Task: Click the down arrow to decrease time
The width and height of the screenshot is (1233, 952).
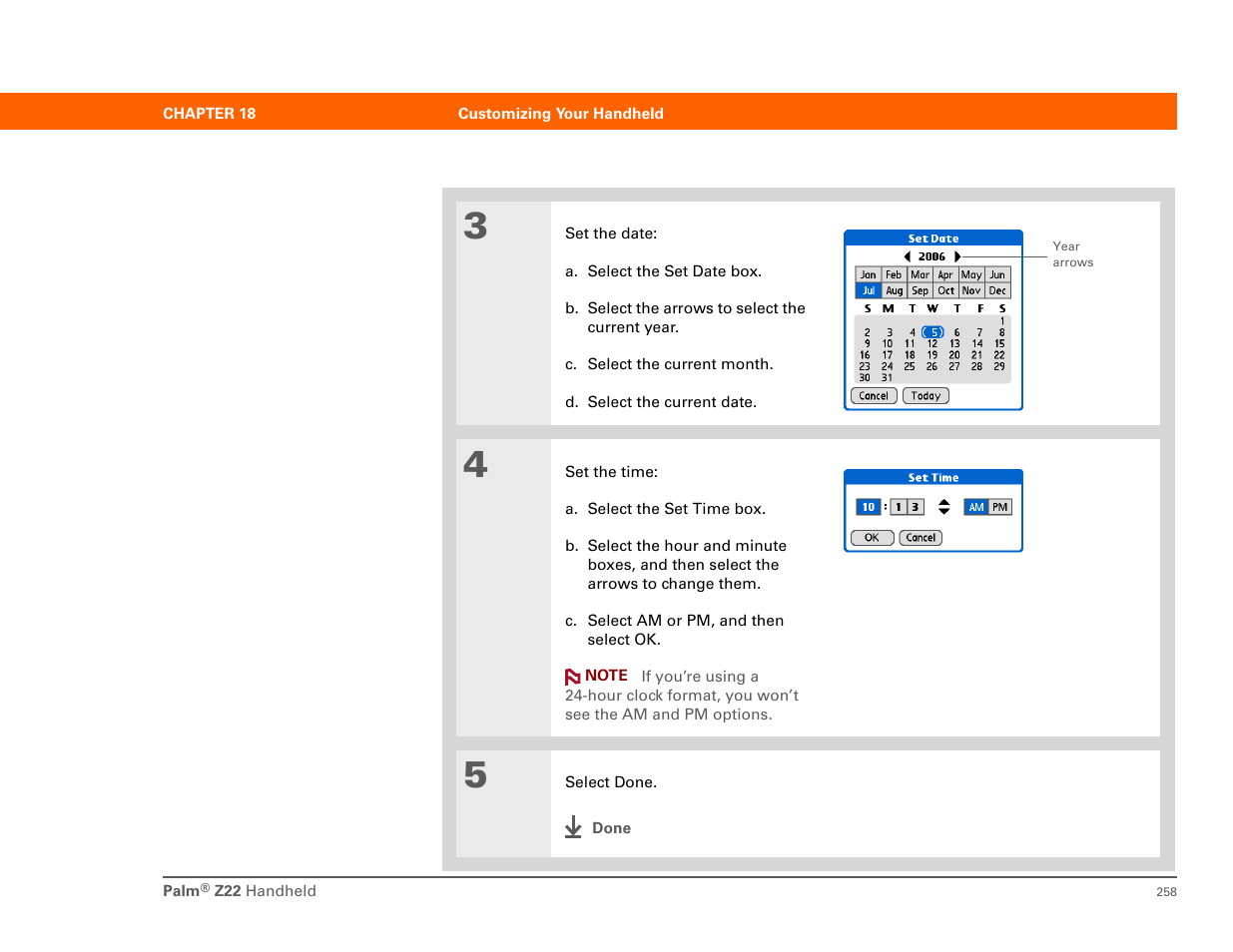Action: tap(944, 512)
